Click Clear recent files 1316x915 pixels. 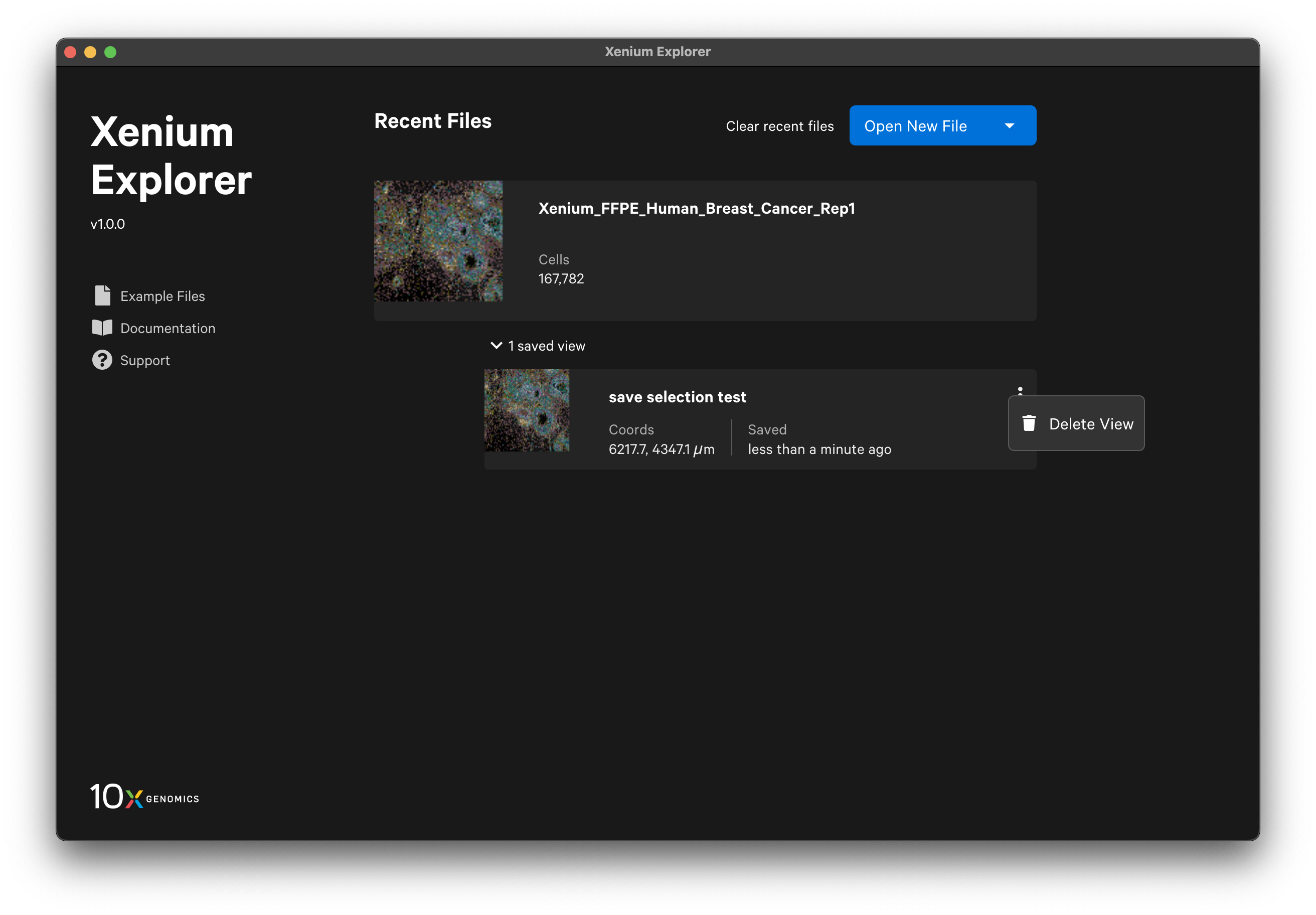coord(779,126)
